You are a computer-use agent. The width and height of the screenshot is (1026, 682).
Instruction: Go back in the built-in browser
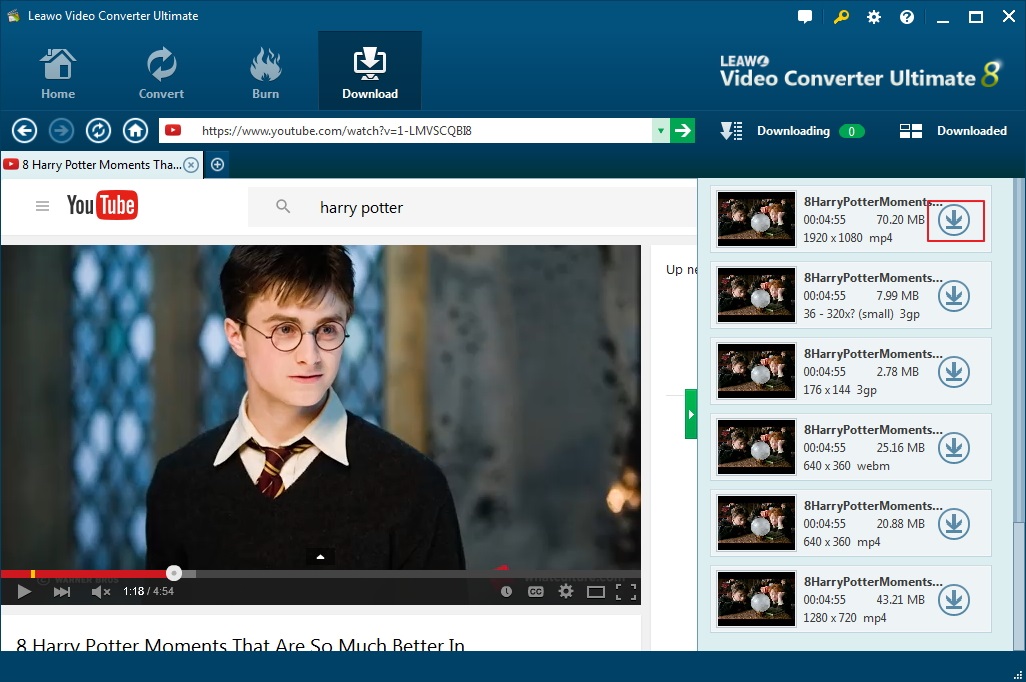point(24,131)
